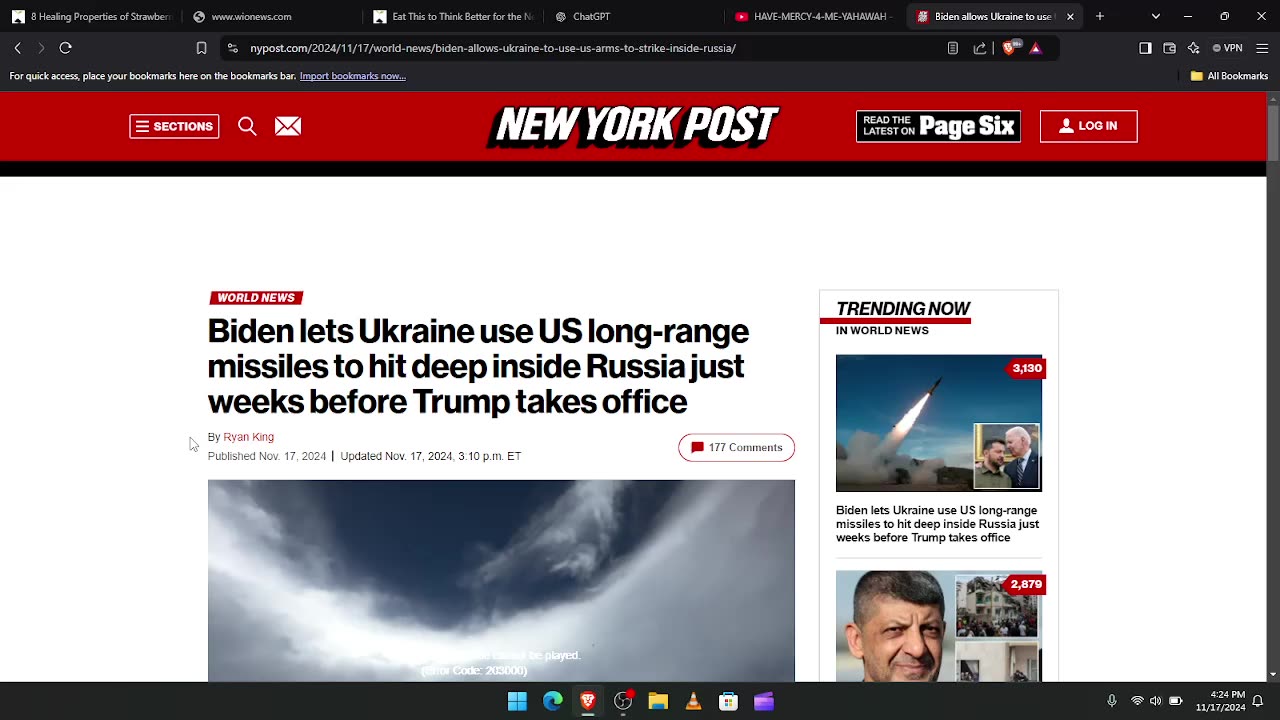
Task: Reload the page with refresh icon
Action: coord(66,48)
